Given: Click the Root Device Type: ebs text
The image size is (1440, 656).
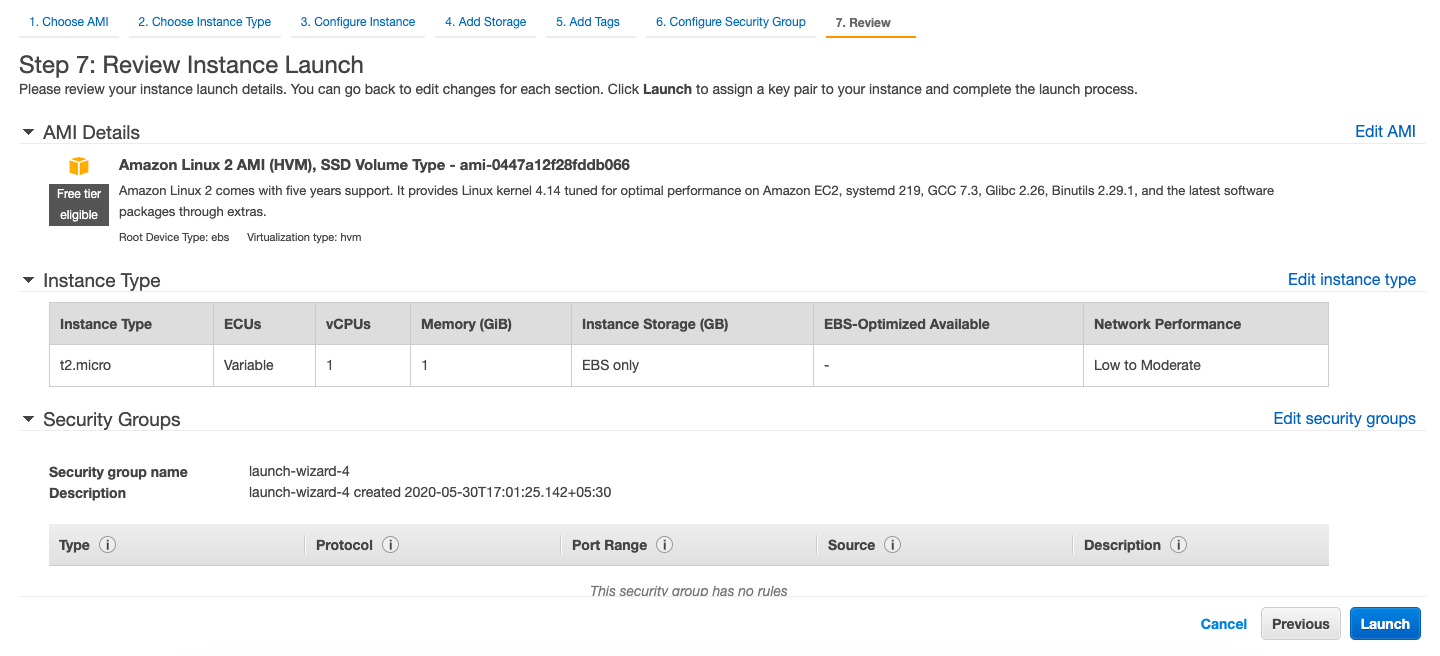Looking at the screenshot, I should pos(174,238).
